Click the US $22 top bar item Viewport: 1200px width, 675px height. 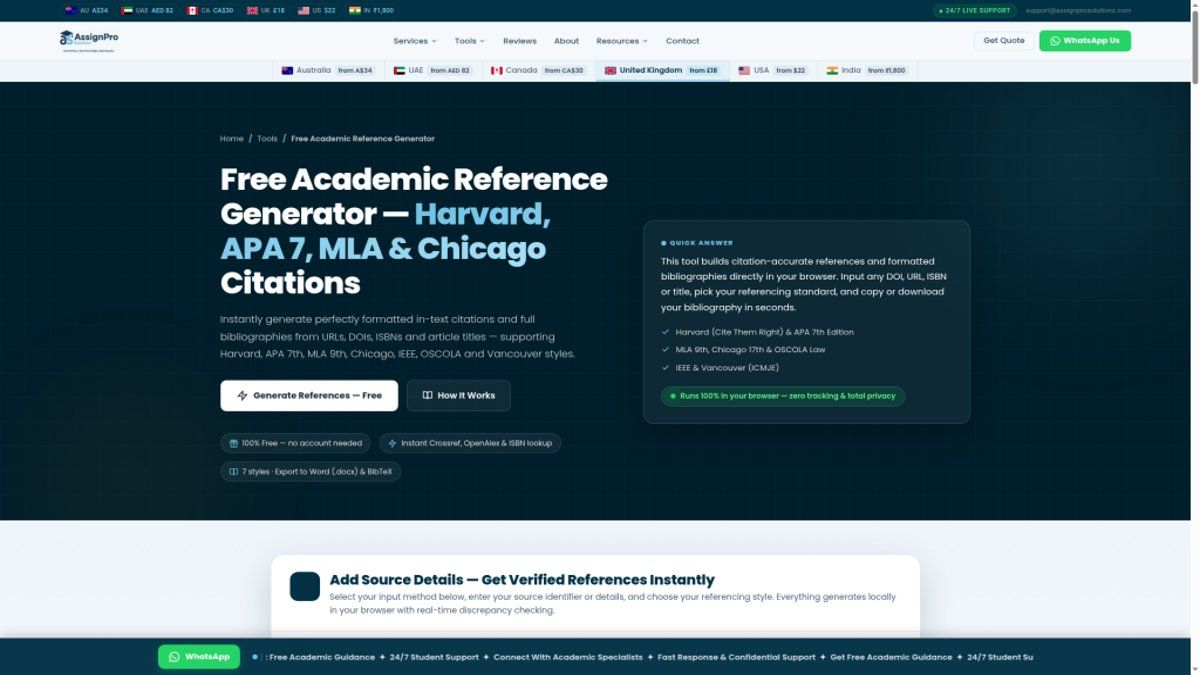[x=316, y=10]
